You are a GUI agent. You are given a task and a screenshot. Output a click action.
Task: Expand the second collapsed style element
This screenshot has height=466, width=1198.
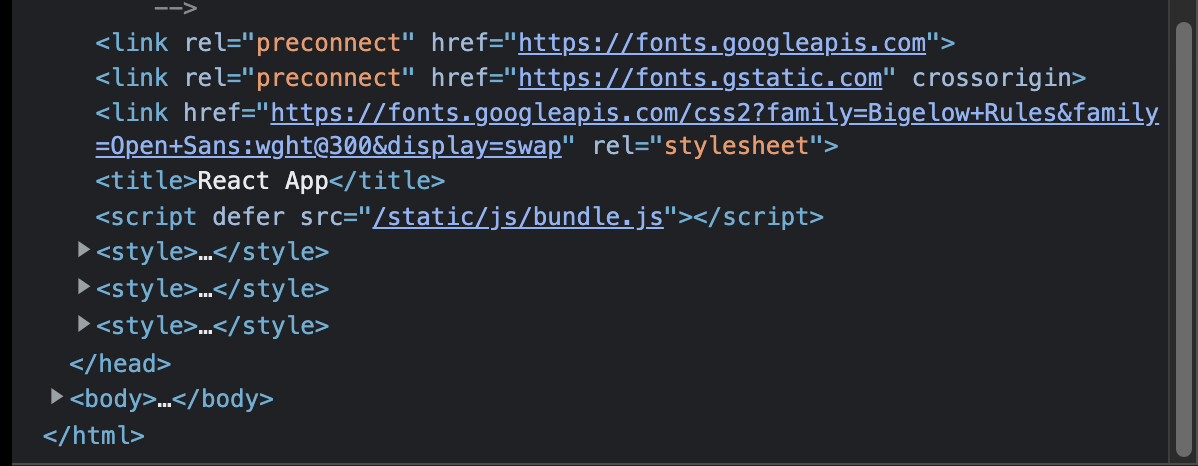(x=84, y=286)
